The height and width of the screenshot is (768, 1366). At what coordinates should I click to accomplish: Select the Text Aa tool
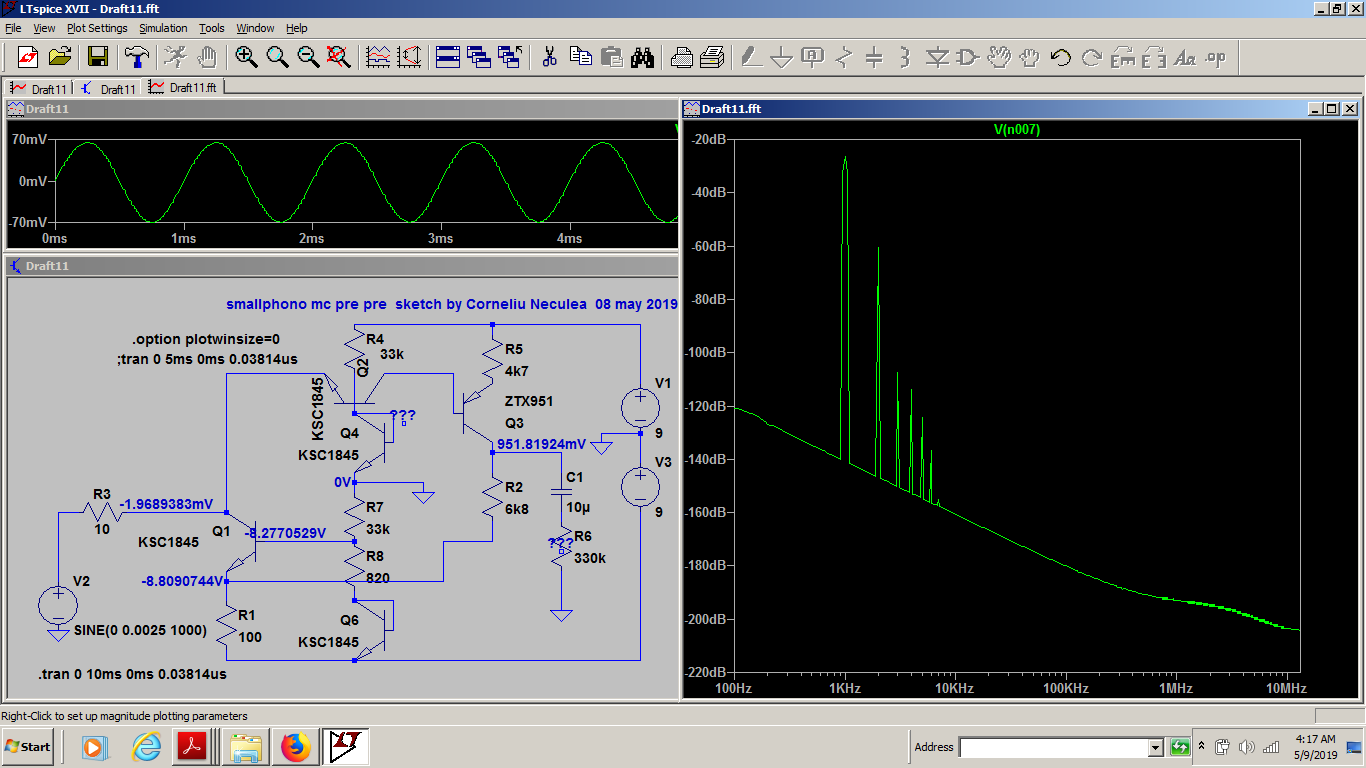[1185, 57]
